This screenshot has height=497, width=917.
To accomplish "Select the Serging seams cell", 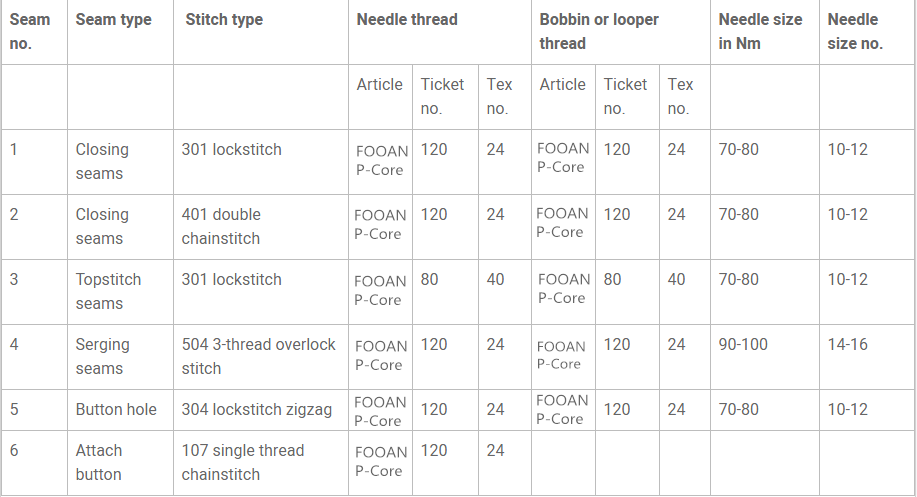I will [x=120, y=357].
